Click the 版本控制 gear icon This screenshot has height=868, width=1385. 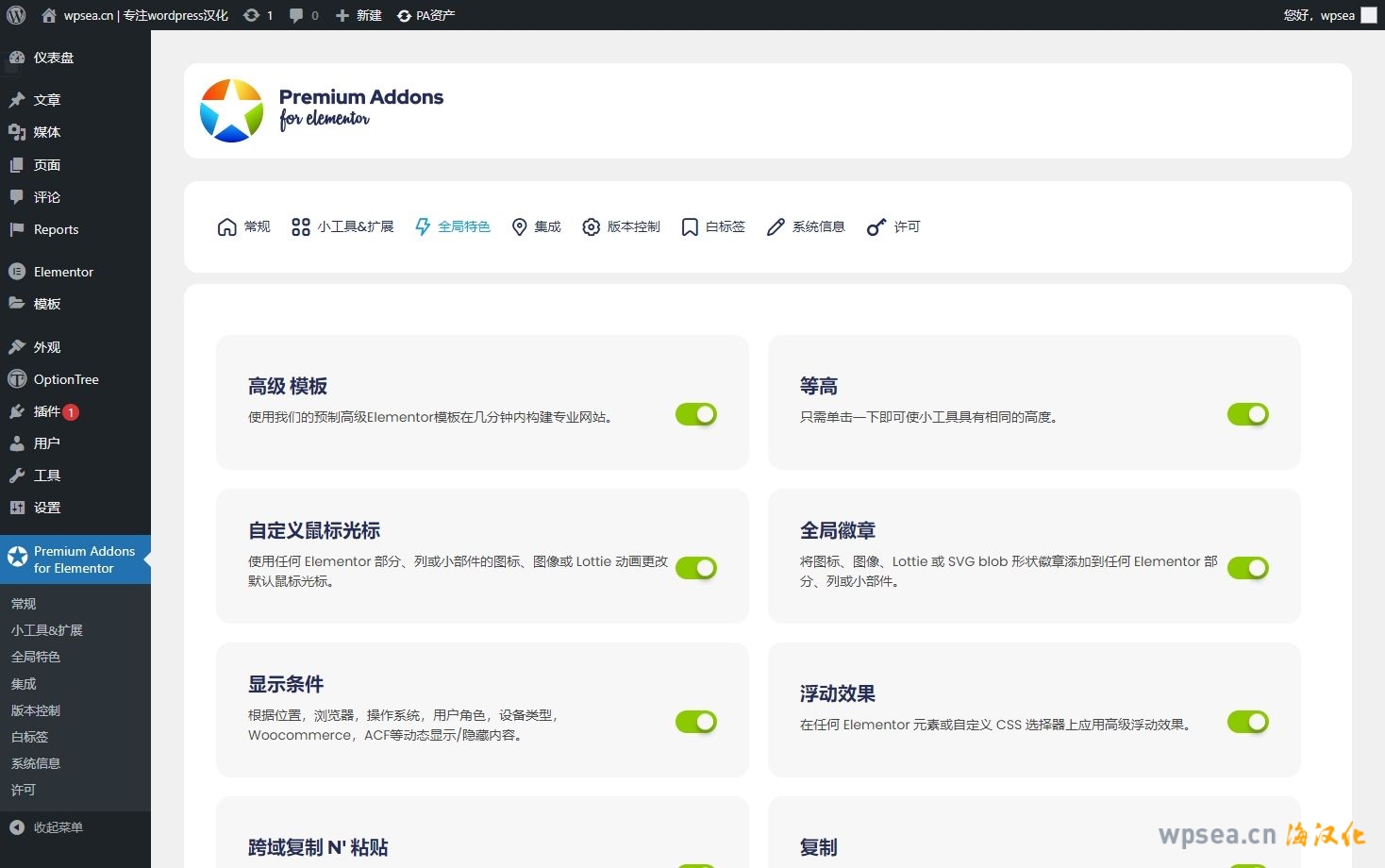click(591, 227)
